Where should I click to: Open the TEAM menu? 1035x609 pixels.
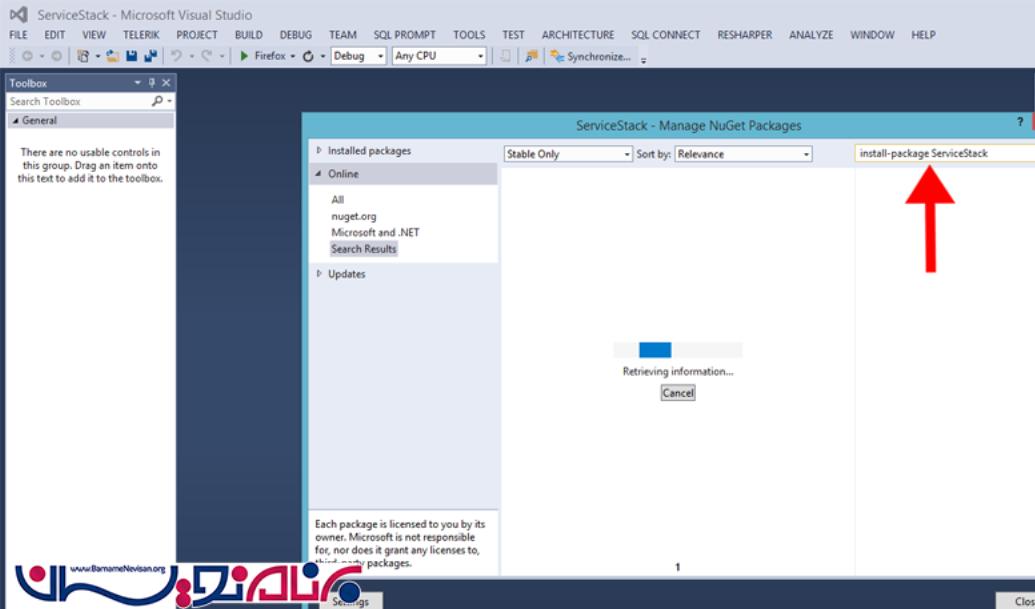(343, 34)
